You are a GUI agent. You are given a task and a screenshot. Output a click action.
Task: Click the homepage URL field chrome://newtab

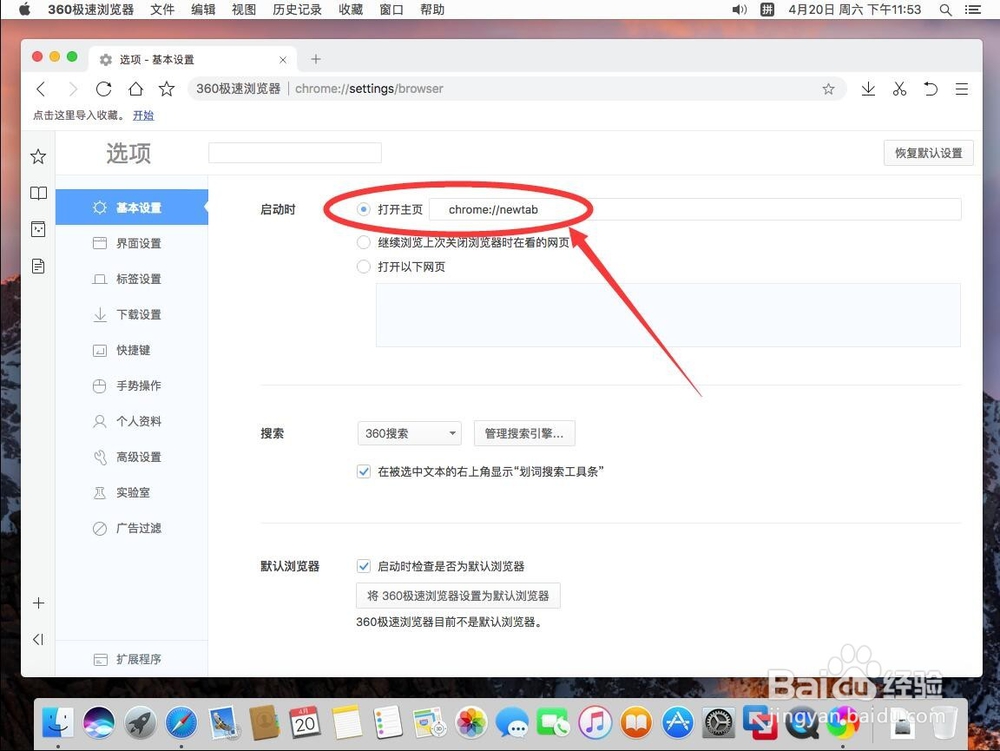pyautogui.click(x=695, y=209)
